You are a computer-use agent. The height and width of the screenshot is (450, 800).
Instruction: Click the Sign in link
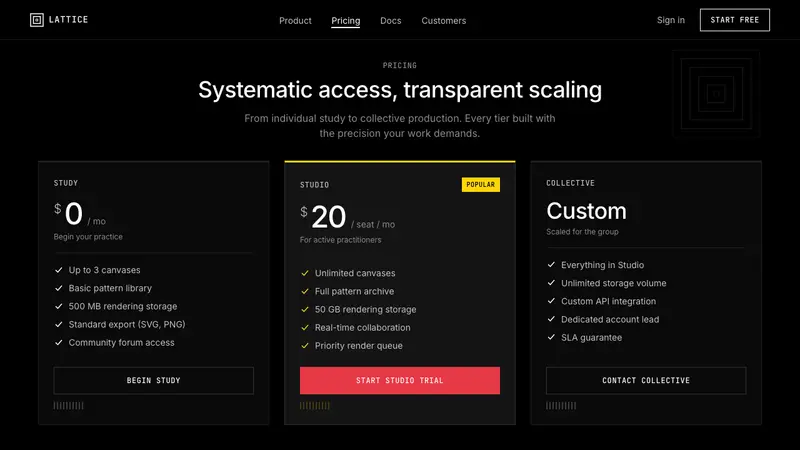point(670,20)
